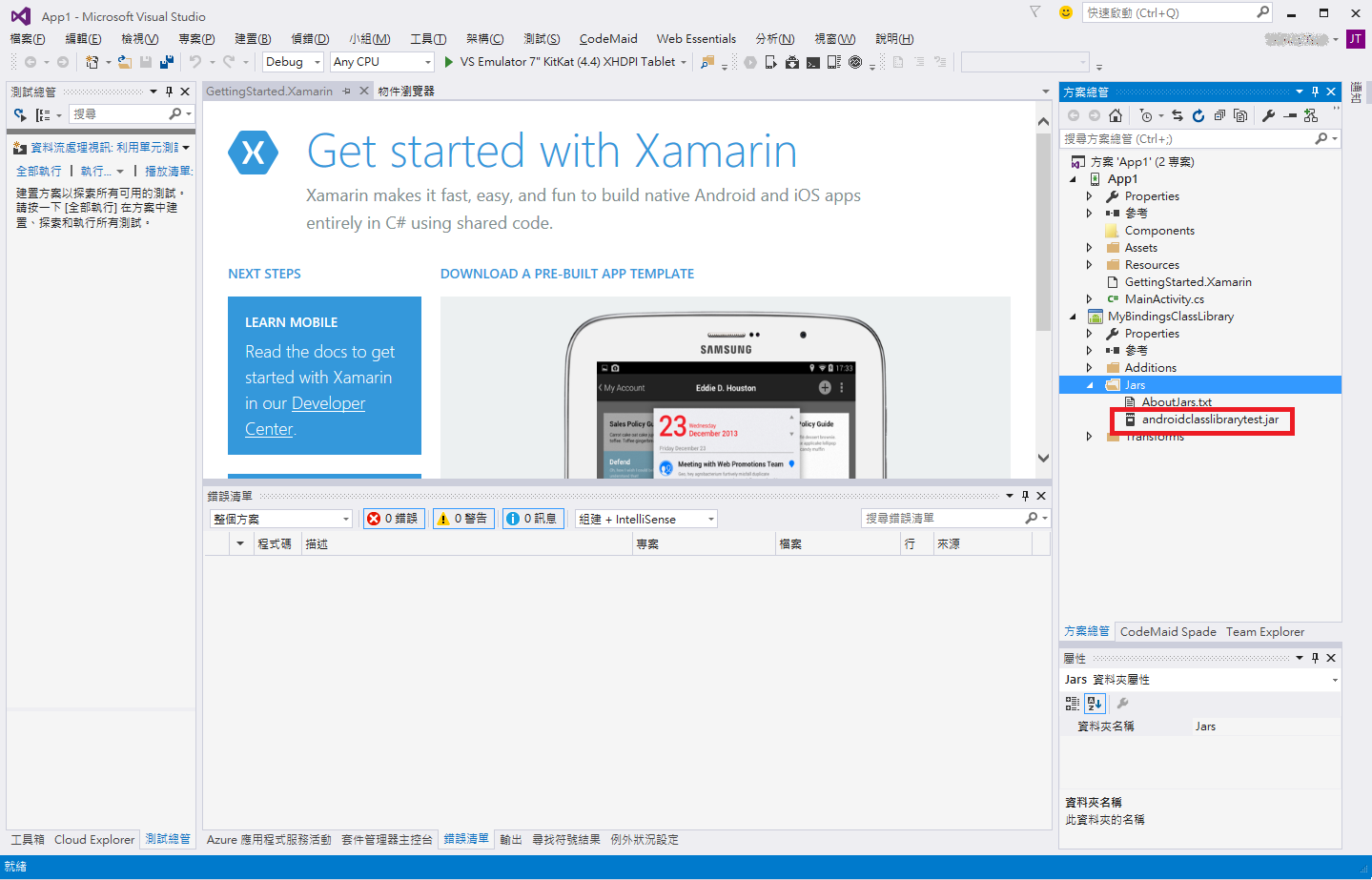Refresh the Solution Explorer

1198,115
